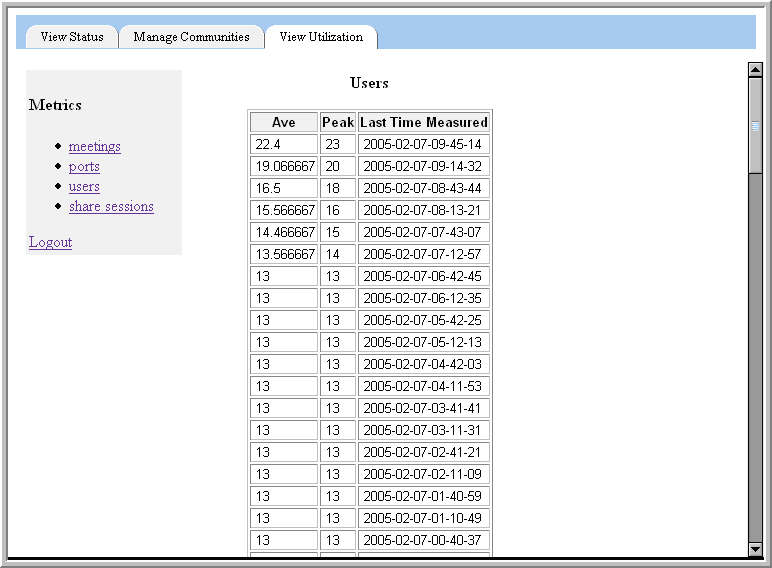Click timestamp 2005-02-07-01-10-49
The image size is (772, 568).
coord(424,518)
